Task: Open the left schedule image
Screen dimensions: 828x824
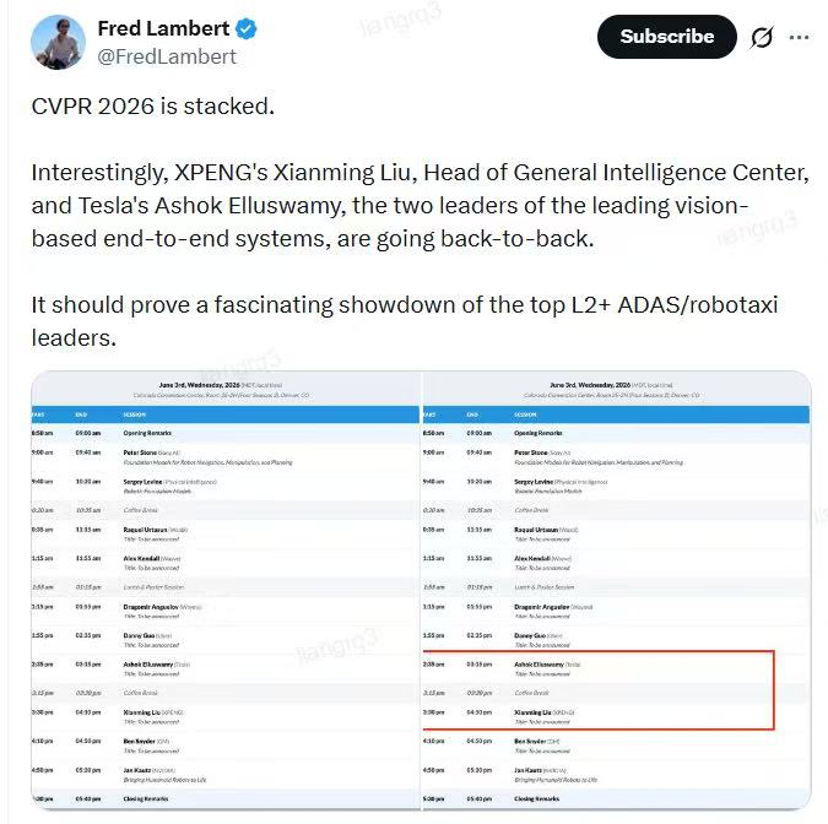Action: [225, 590]
